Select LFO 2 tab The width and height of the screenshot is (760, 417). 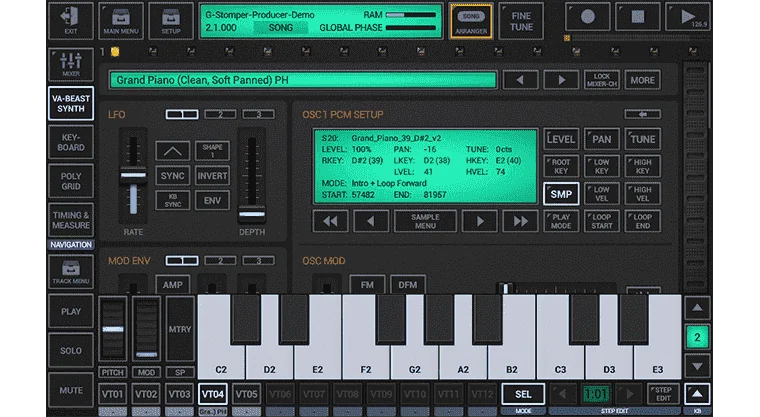[220, 114]
